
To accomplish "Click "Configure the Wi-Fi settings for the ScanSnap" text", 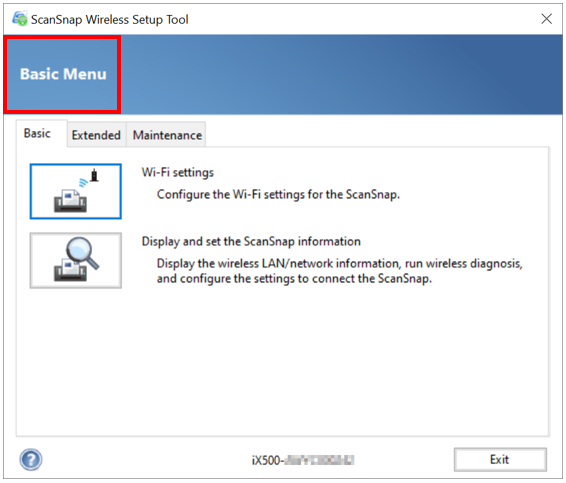I will (x=278, y=195).
